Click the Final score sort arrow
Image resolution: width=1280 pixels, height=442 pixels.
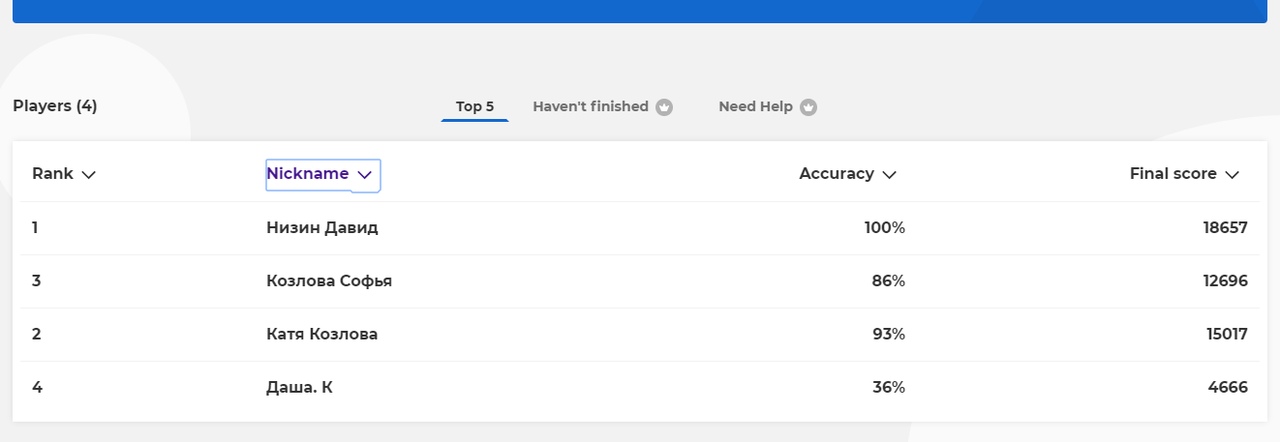pyautogui.click(x=1232, y=175)
